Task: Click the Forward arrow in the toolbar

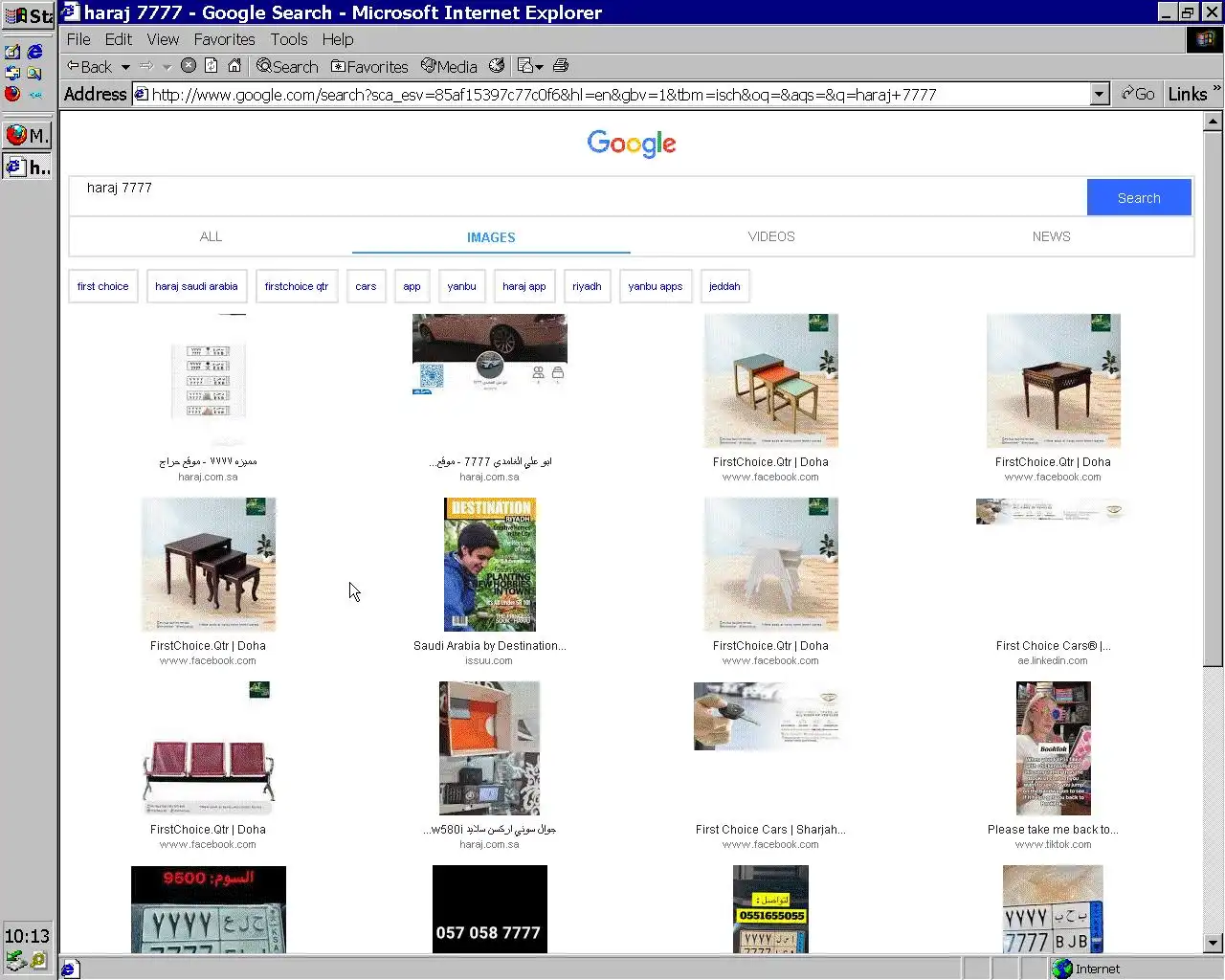Action: click(x=146, y=66)
